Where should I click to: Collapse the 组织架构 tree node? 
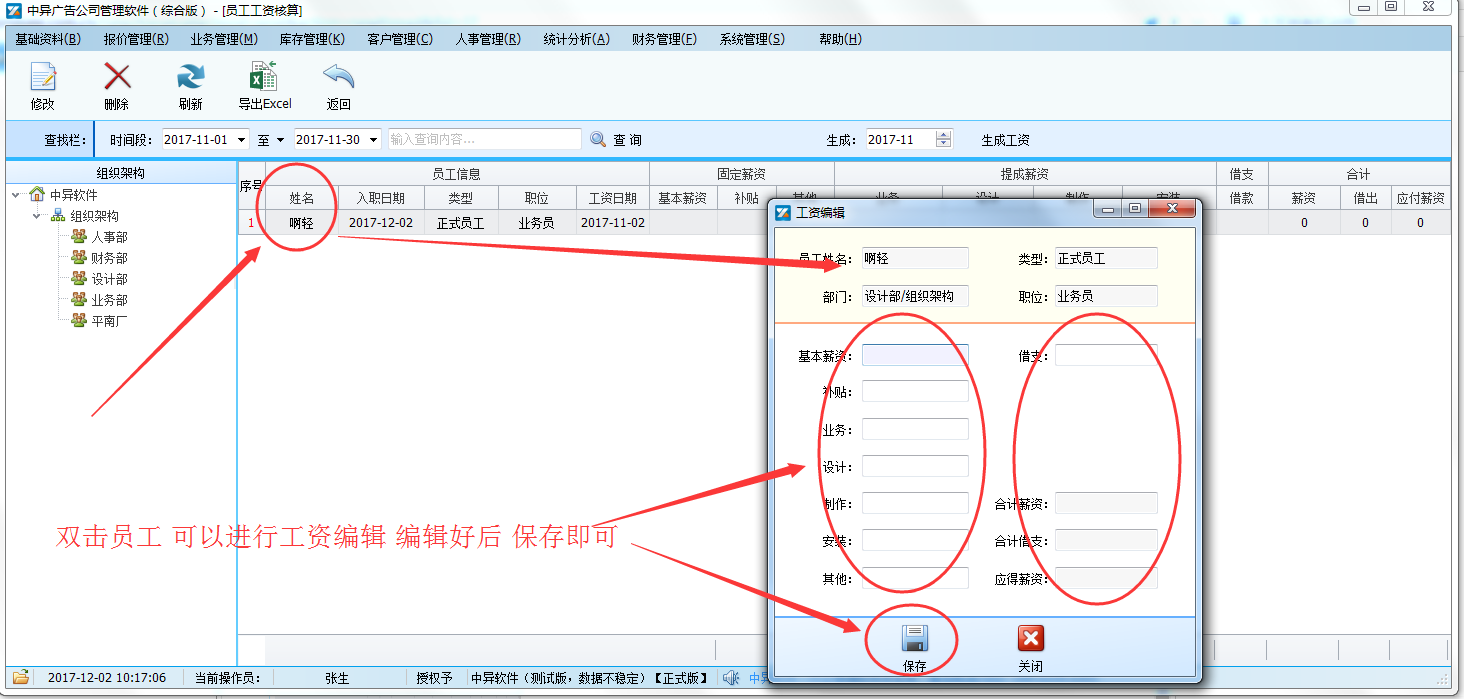click(35, 216)
